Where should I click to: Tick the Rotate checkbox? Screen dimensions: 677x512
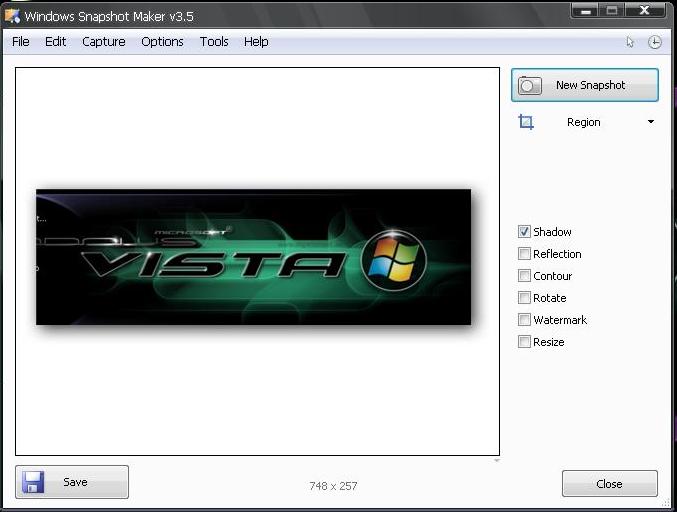click(x=524, y=298)
